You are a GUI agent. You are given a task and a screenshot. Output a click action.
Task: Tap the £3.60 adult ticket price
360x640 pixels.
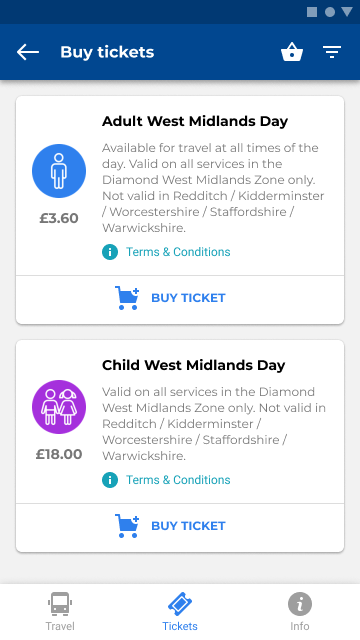59,218
